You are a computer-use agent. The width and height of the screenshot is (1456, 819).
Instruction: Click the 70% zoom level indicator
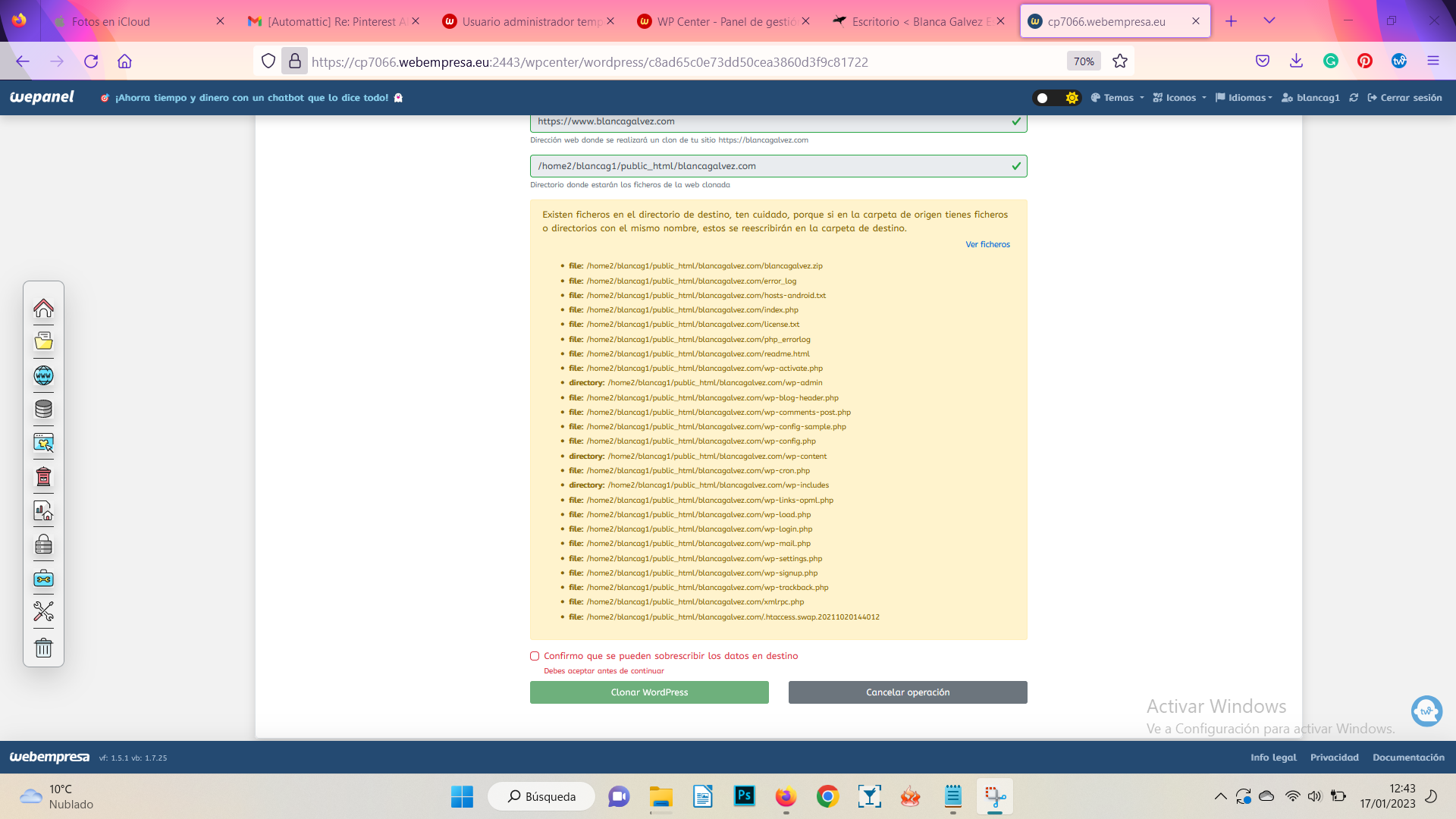[1084, 61]
